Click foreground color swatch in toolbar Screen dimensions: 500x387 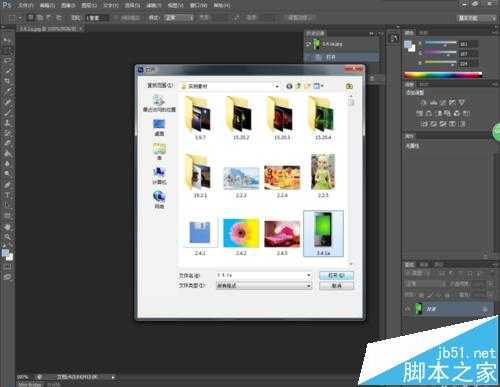(x=5, y=253)
